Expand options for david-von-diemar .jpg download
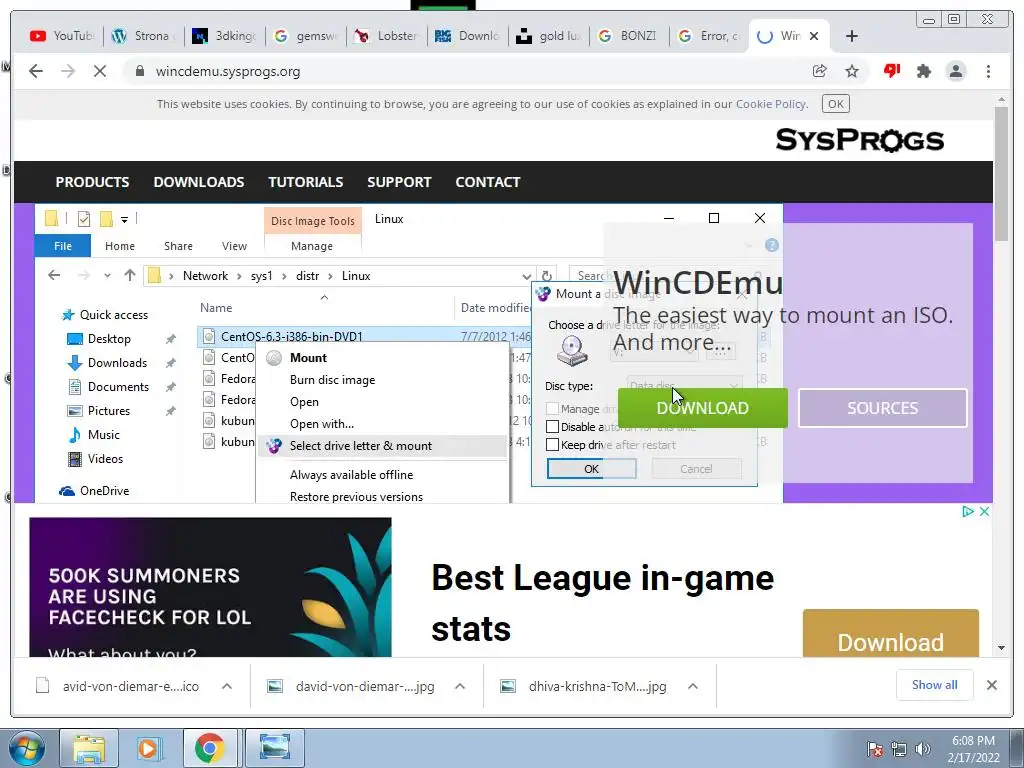The width and height of the screenshot is (1024, 768). click(460, 686)
